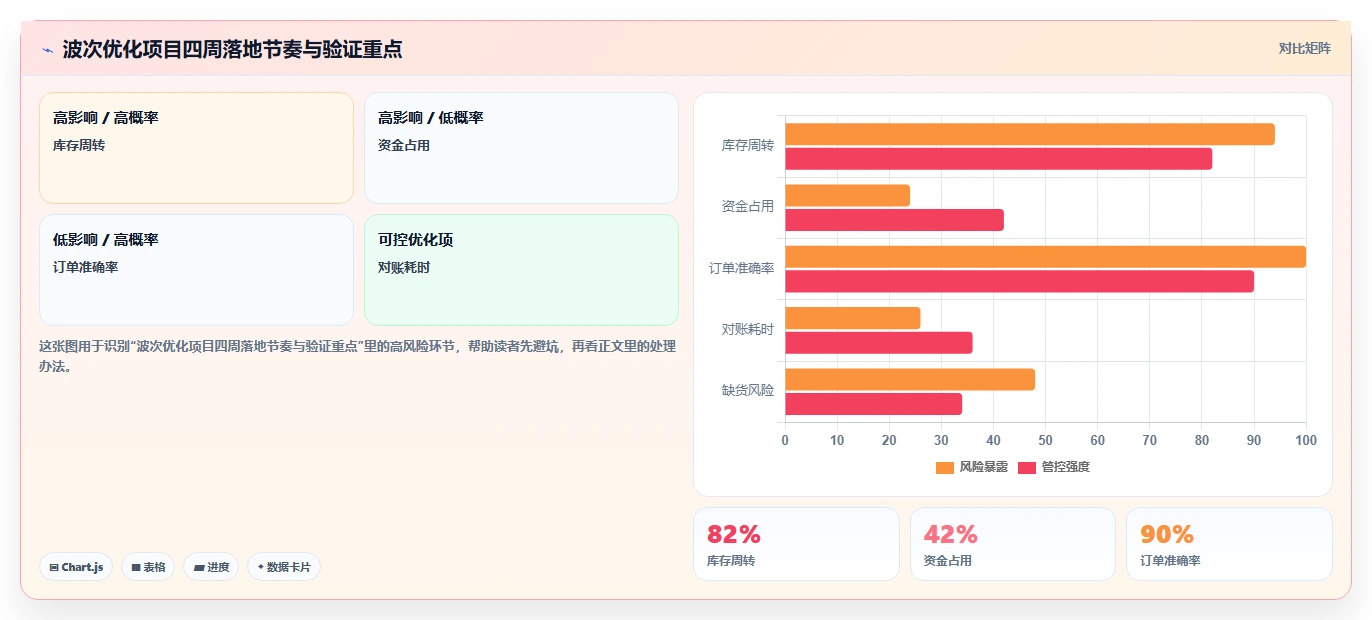The width and height of the screenshot is (1372, 620).
Task: Open the 90% 订单准确率 stat card
Action: (1229, 544)
